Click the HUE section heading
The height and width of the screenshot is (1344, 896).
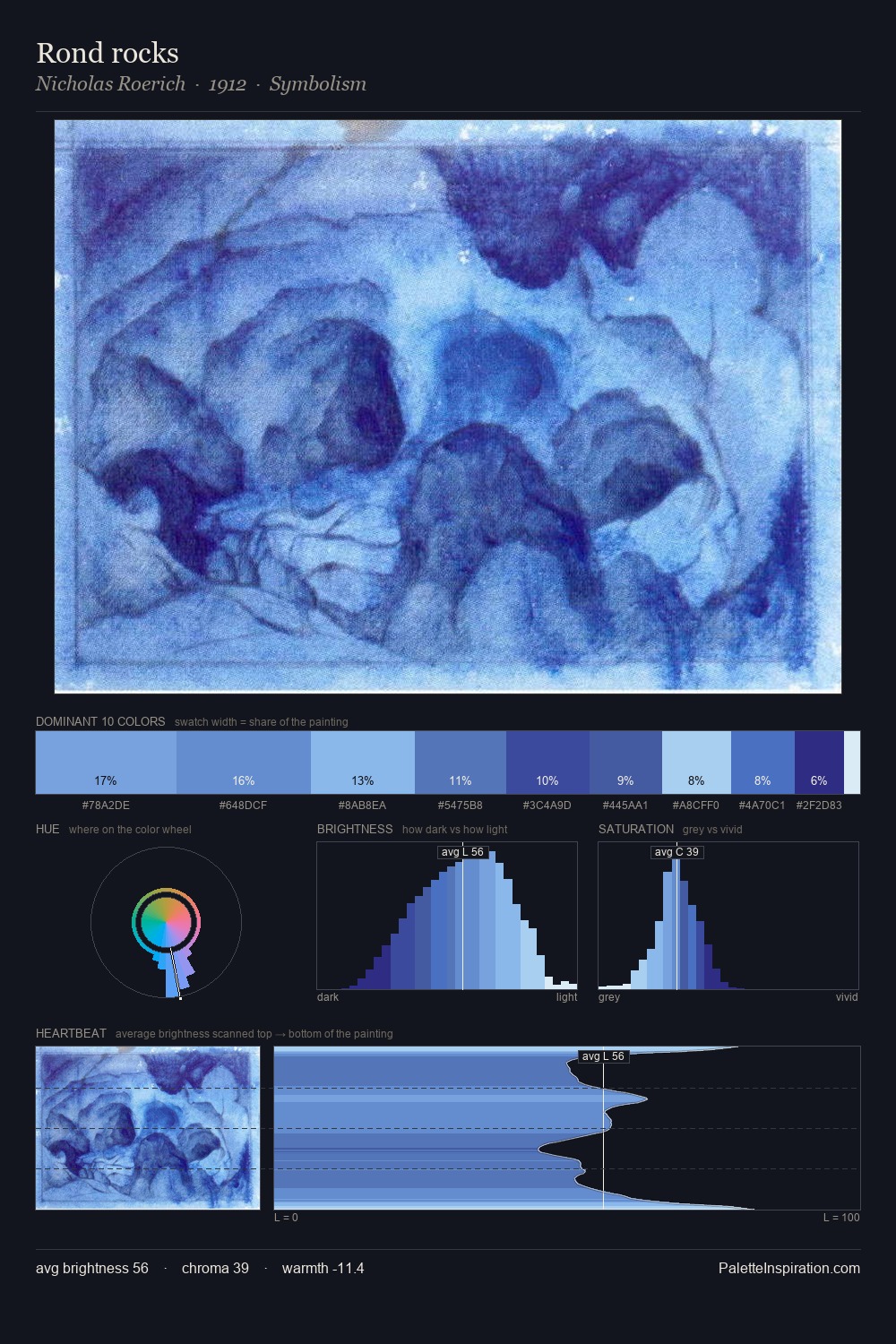coord(47,829)
